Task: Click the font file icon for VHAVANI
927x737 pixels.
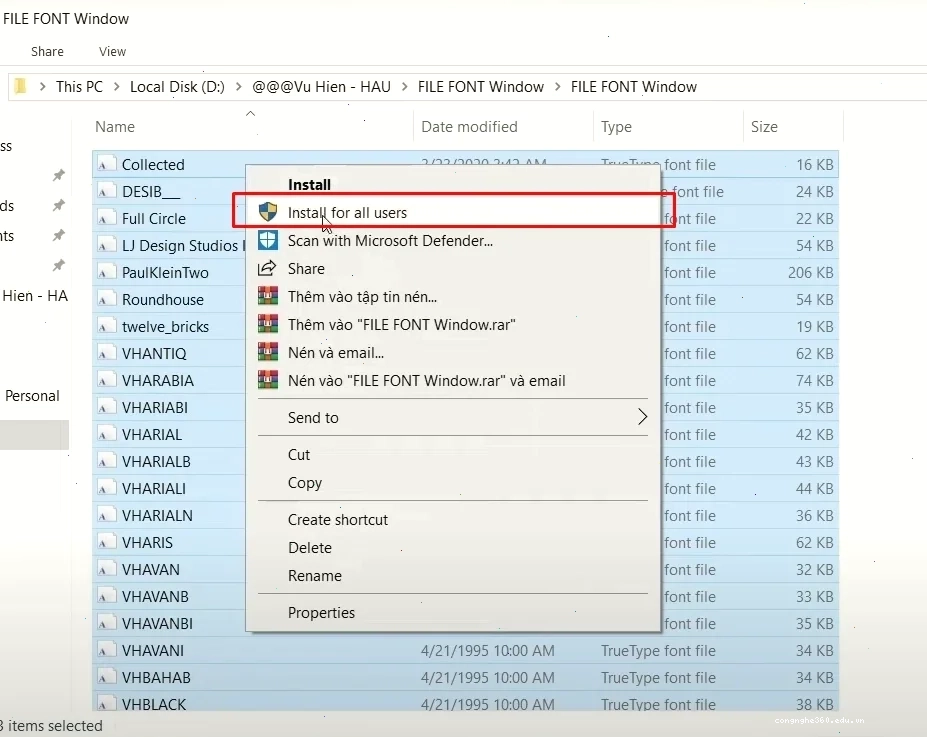Action: point(106,650)
